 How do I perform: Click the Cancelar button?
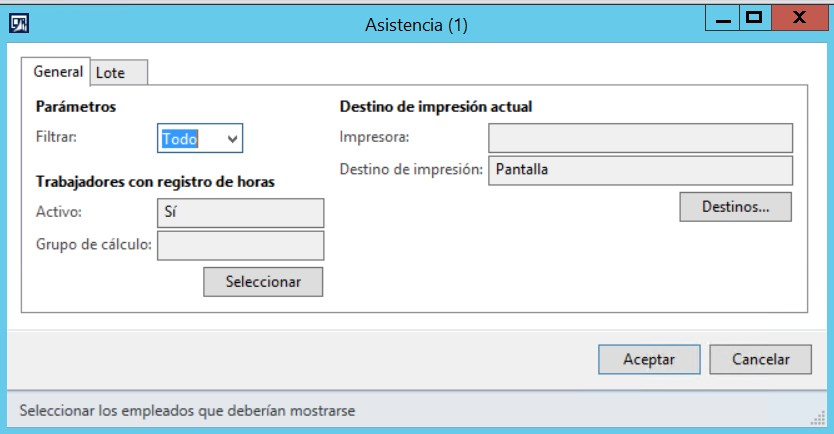(x=760, y=359)
